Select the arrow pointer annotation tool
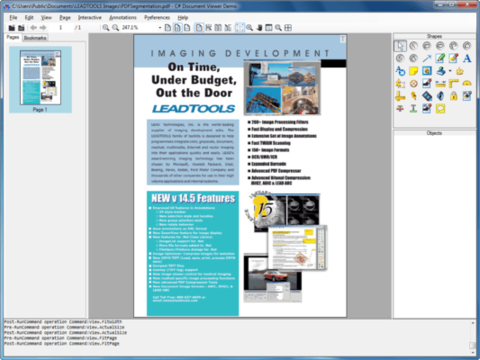The height and width of the screenshot is (360, 480). click(400, 46)
